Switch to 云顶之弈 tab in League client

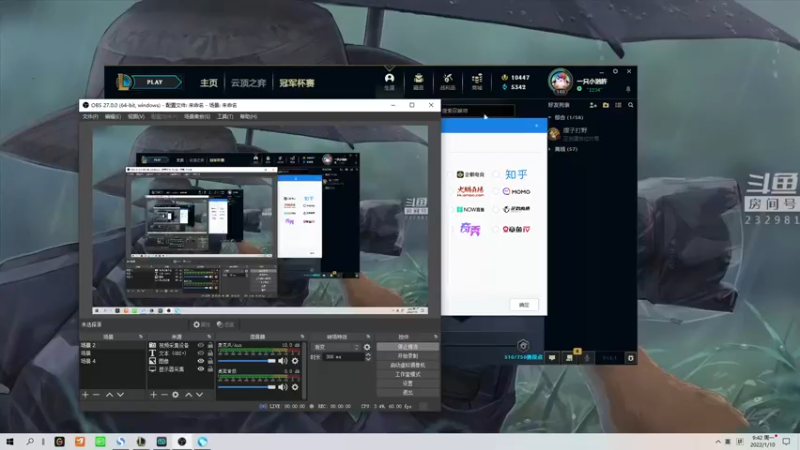pyautogui.click(x=248, y=83)
